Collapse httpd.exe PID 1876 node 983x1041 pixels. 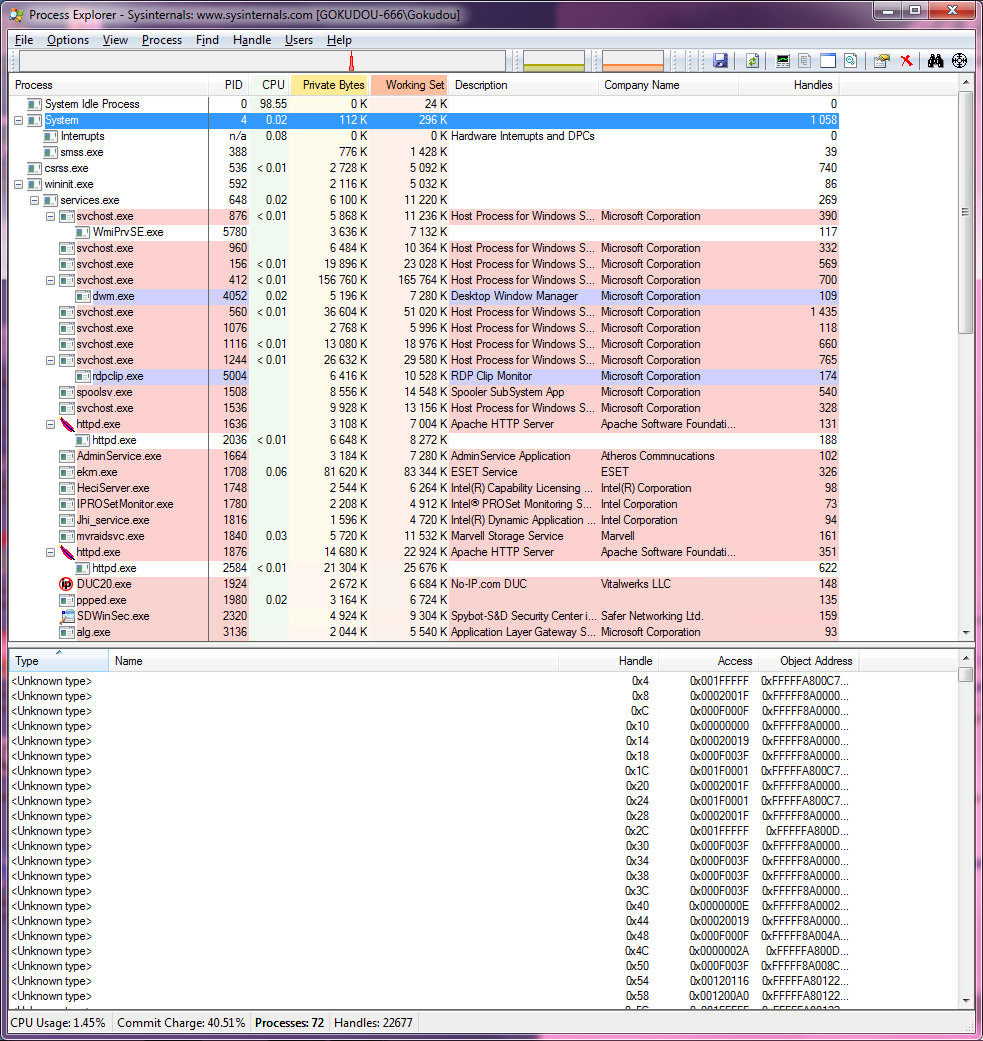[50, 552]
